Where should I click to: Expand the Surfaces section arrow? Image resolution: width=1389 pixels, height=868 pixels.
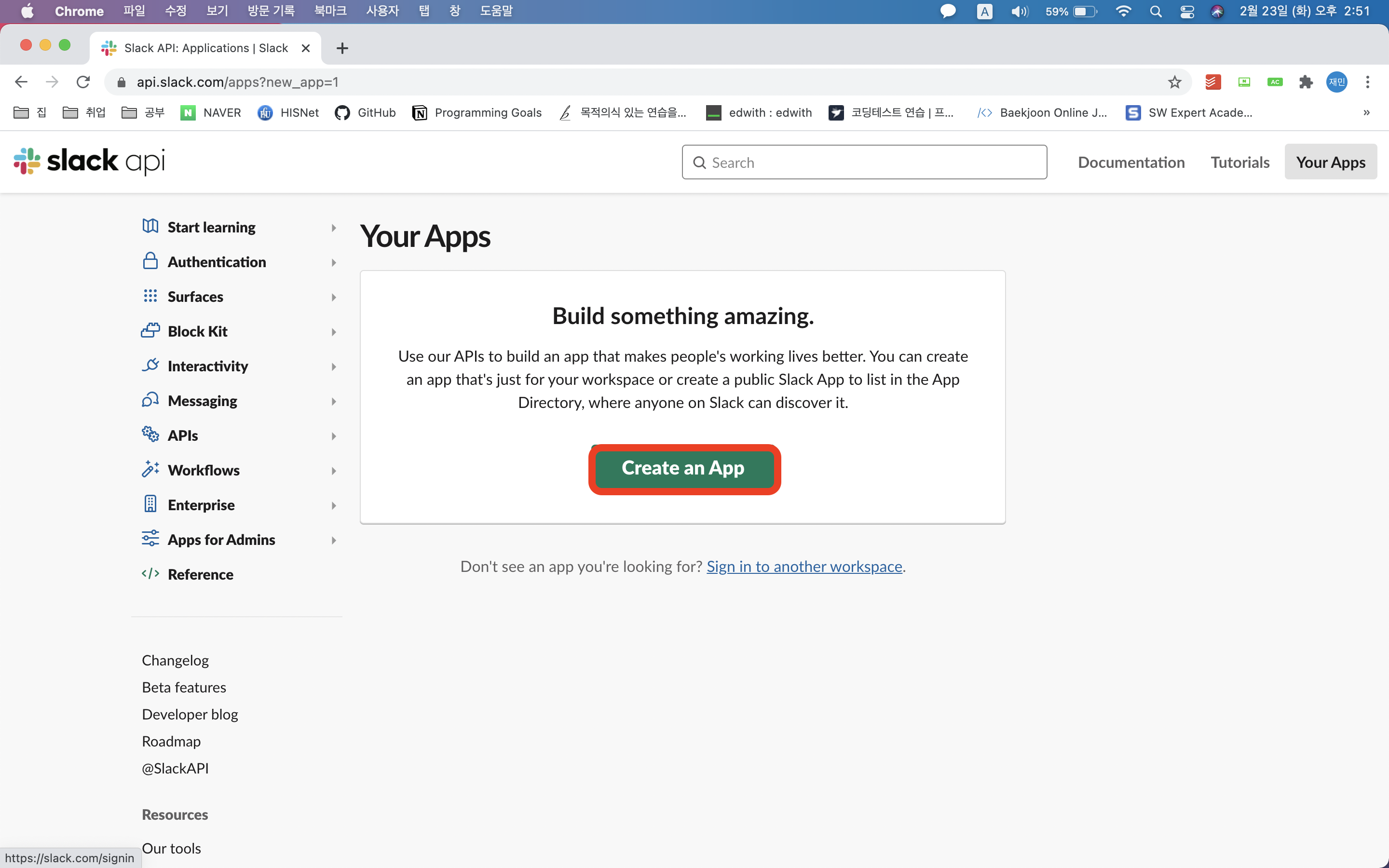[333, 298]
